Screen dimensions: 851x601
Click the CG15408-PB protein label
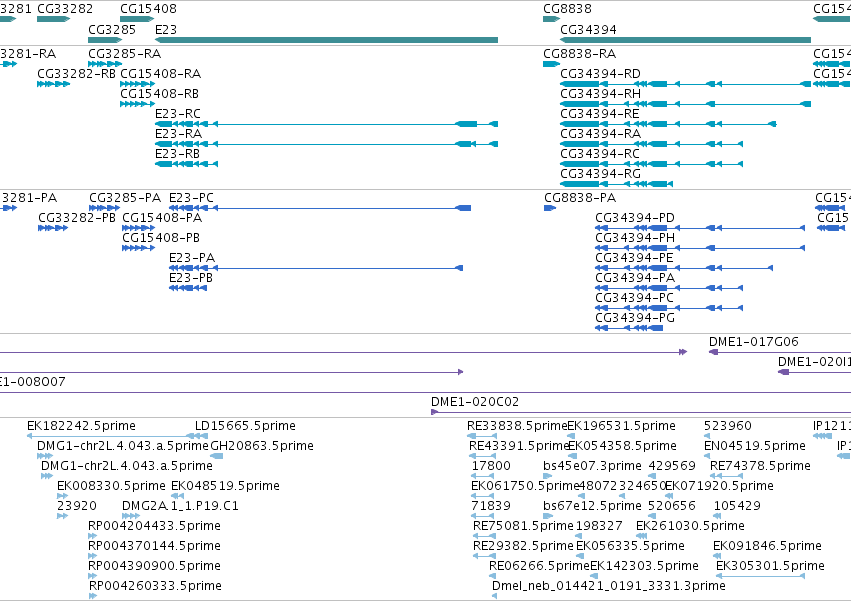click(x=161, y=238)
